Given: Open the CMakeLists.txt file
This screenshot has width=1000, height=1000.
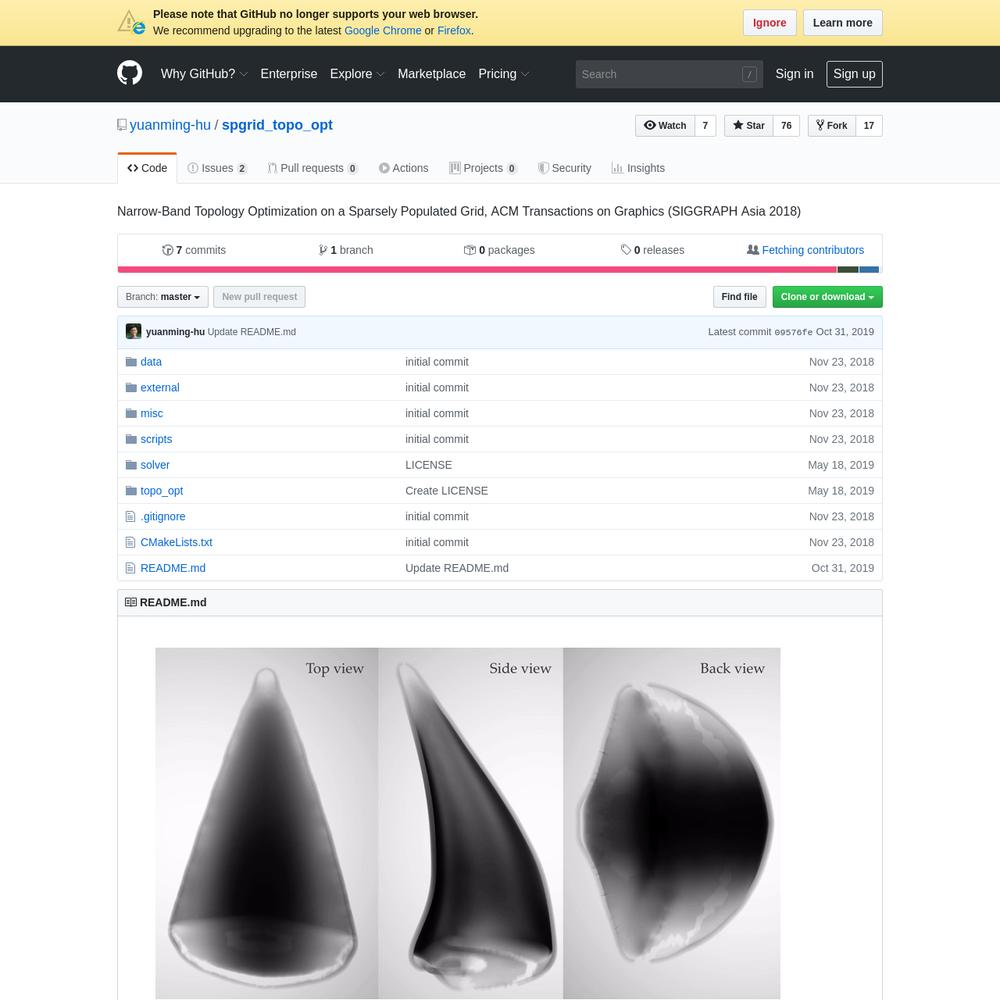Looking at the screenshot, I should click(176, 542).
